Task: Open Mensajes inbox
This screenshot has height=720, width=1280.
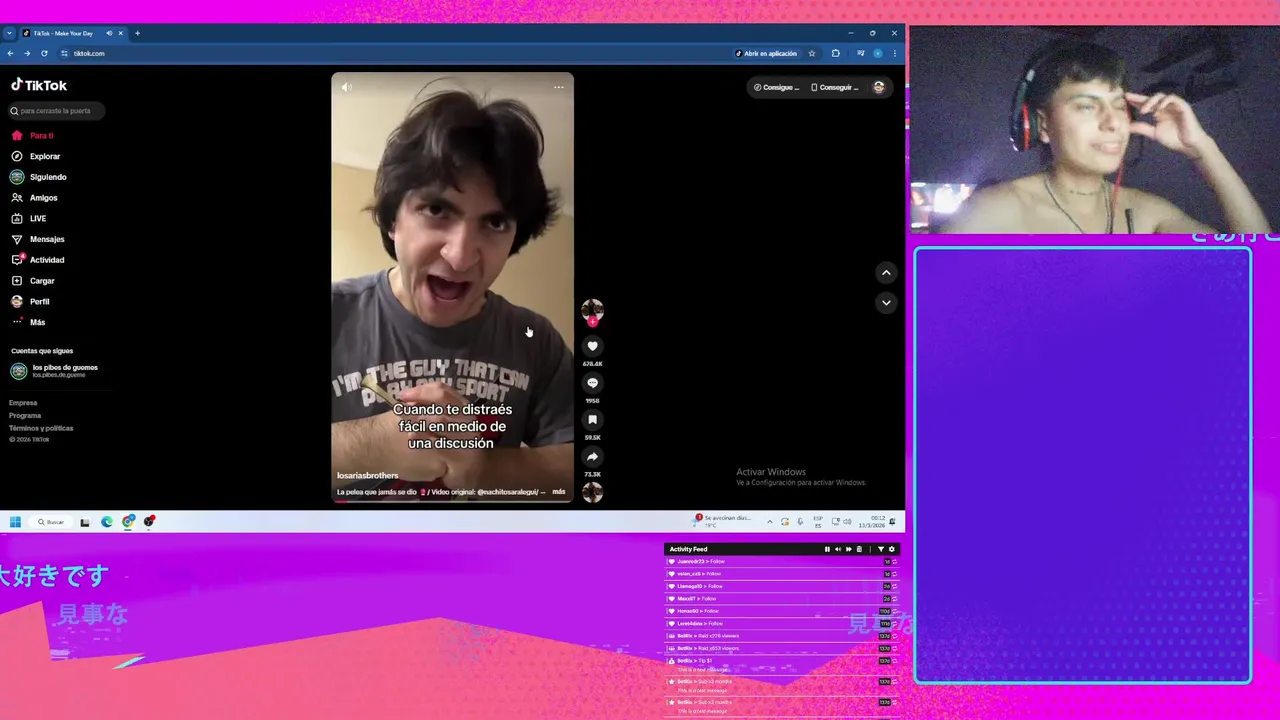Action: [38, 240]
